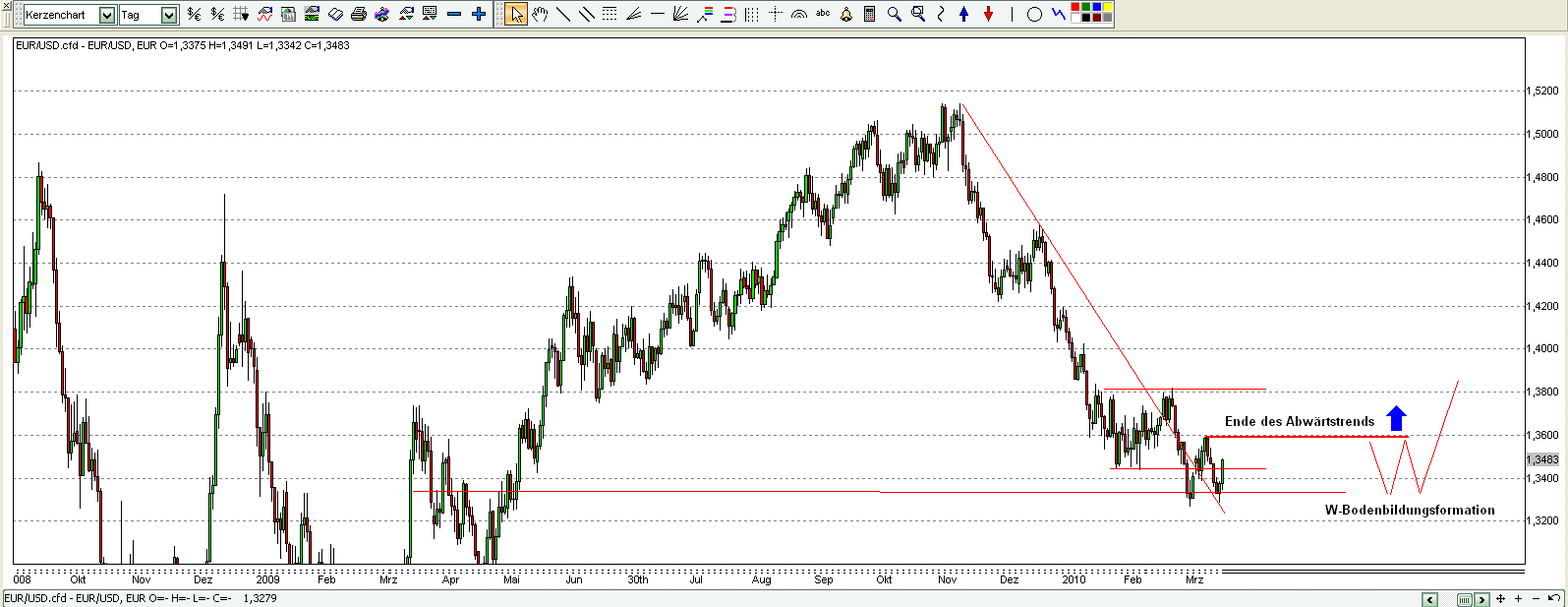Select the crosshair tool
The width and height of the screenshot is (1568, 607).
click(776, 14)
